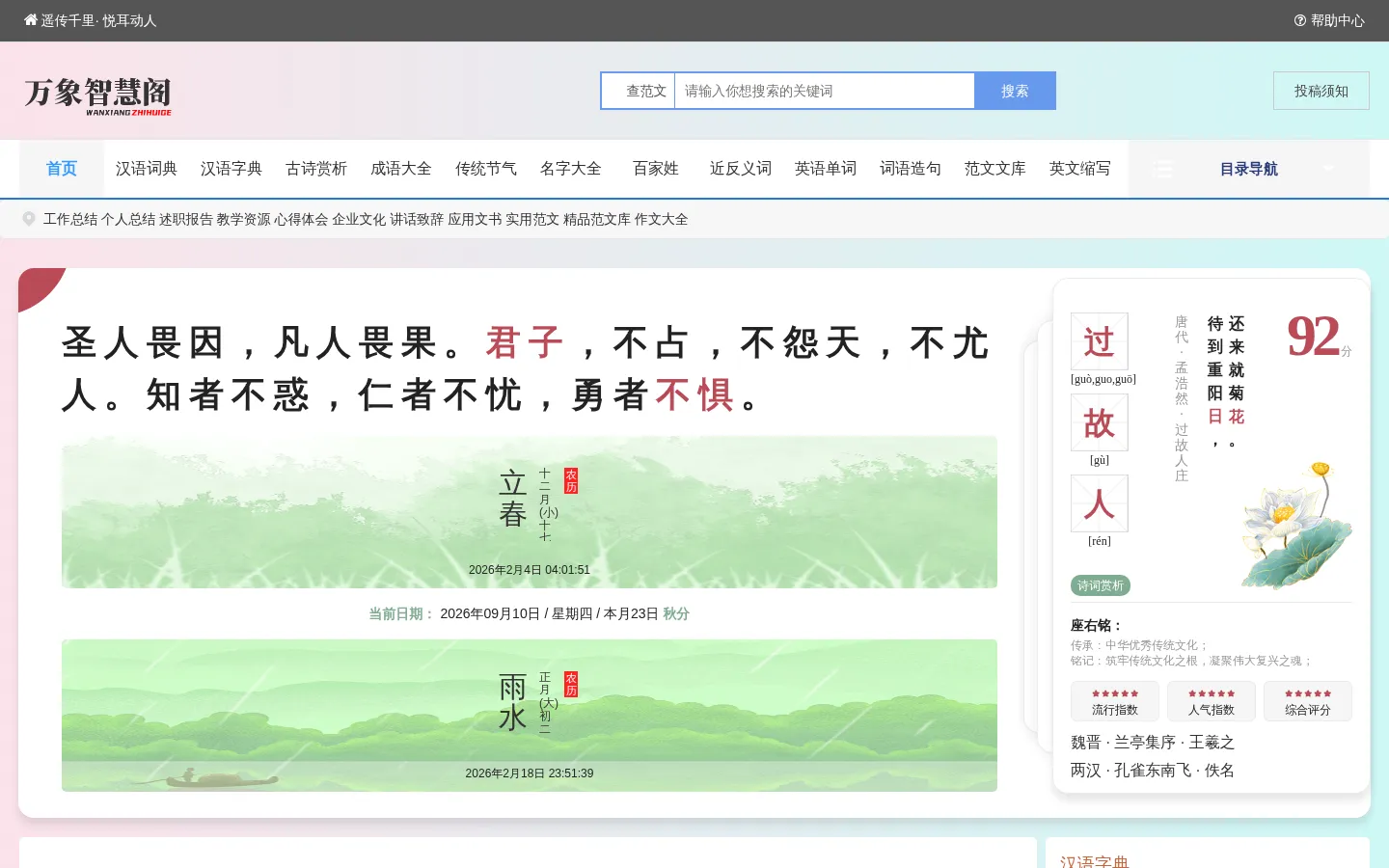
Task: Click the 秋分 solar term link
Action: pyautogui.click(x=676, y=613)
